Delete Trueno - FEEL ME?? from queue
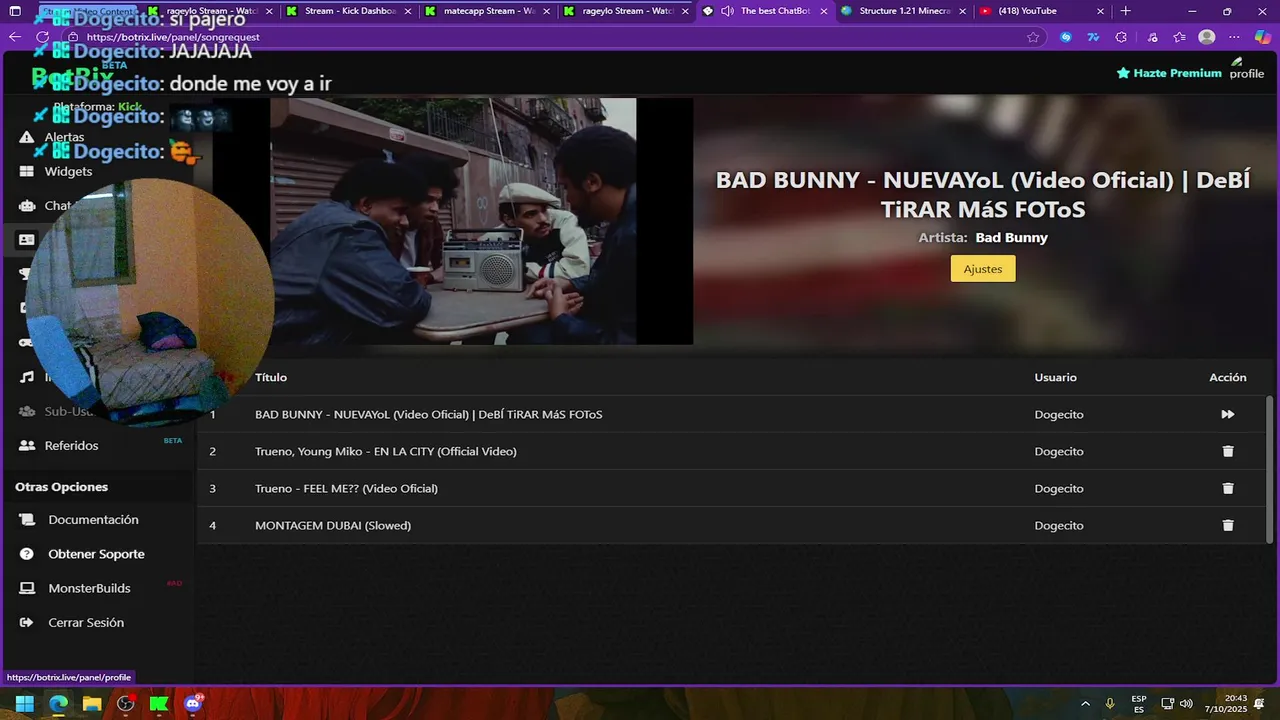 coord(1228,488)
